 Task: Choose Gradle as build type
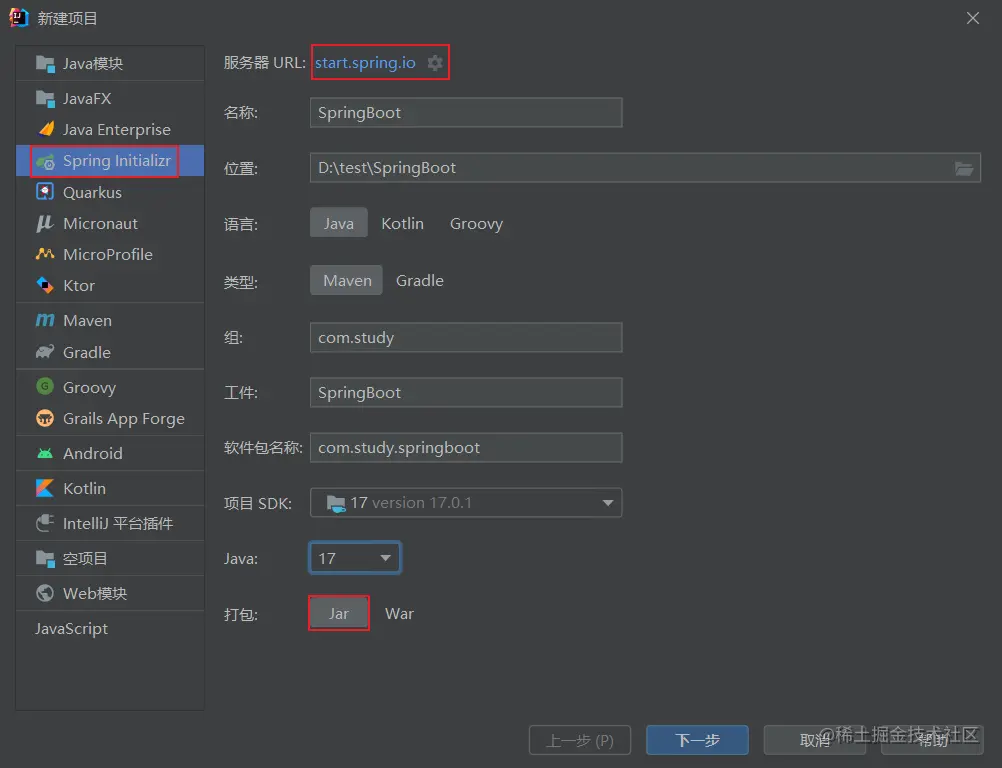click(420, 280)
